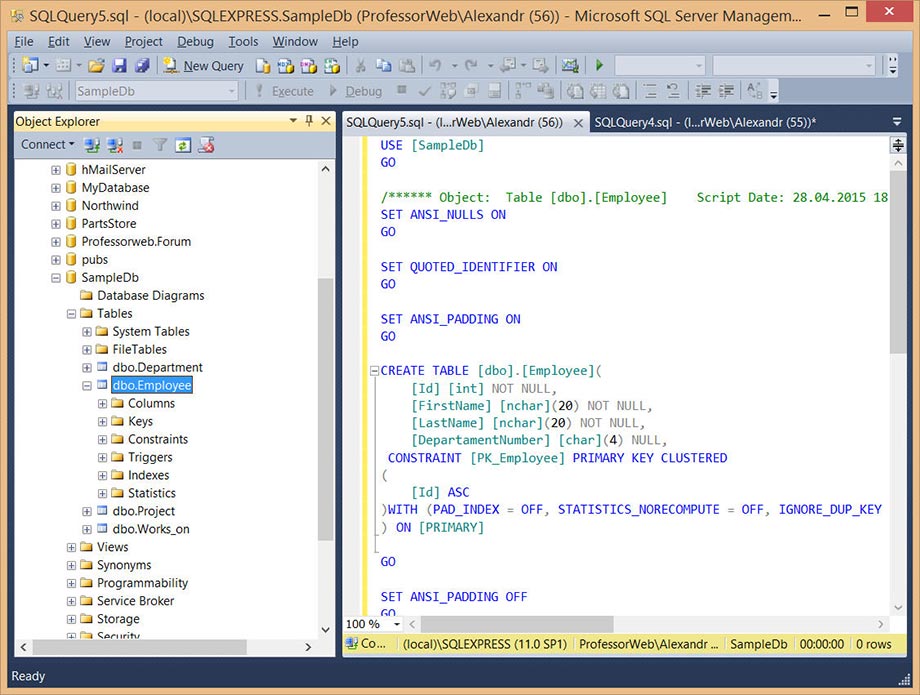Image resolution: width=920 pixels, height=695 pixels.
Task: Select the Keys folder under dbo.Employee
Action: 140,421
